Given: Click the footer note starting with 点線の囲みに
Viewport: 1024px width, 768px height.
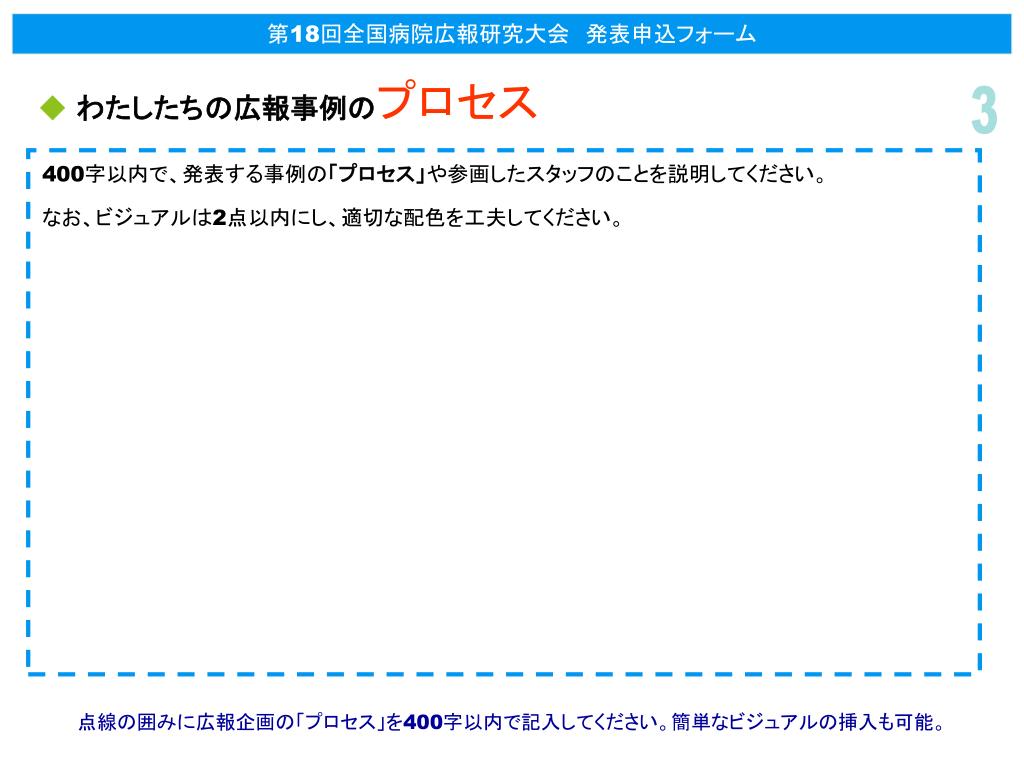Looking at the screenshot, I should (x=511, y=722).
